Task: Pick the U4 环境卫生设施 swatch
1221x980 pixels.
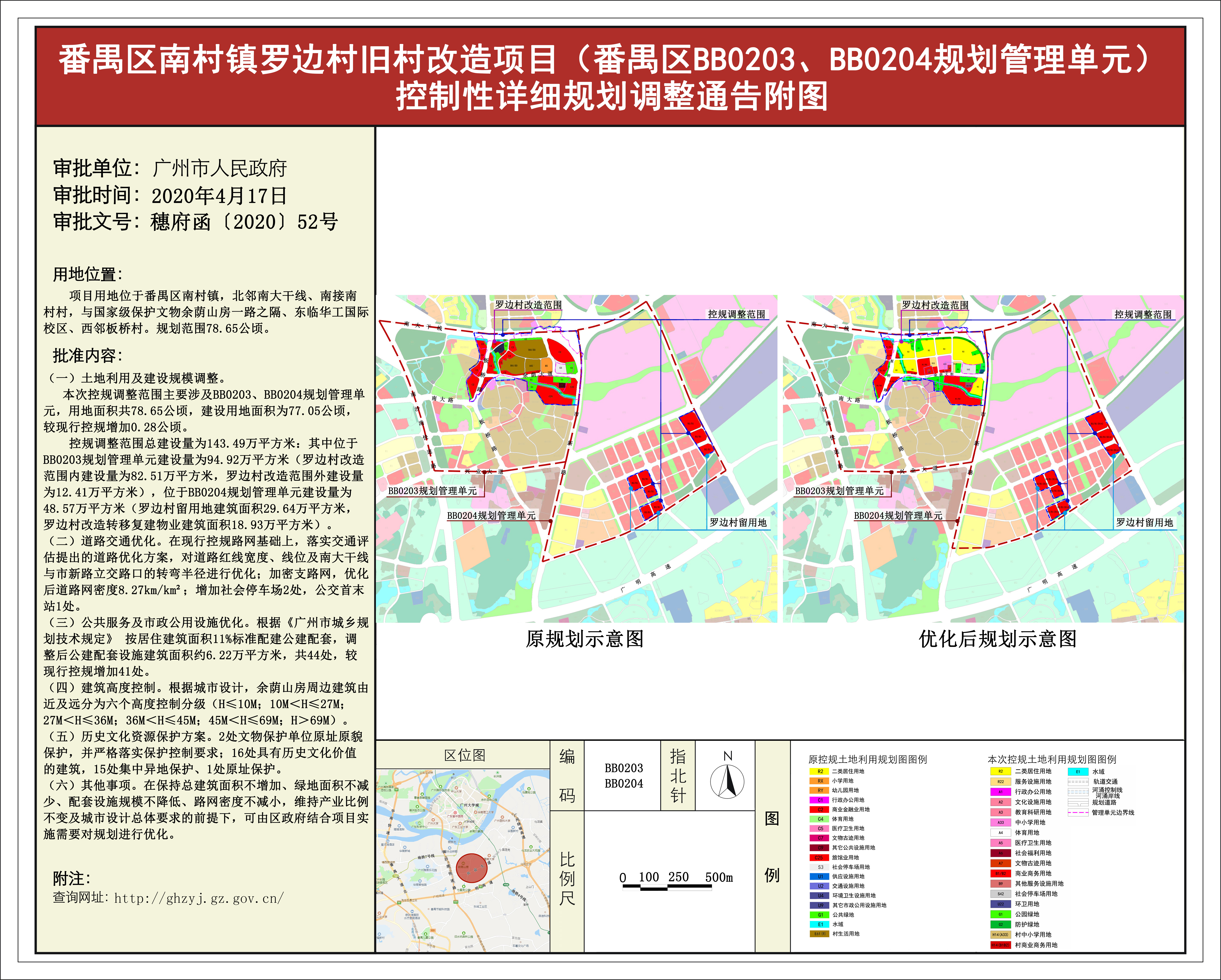Action: (x=819, y=896)
